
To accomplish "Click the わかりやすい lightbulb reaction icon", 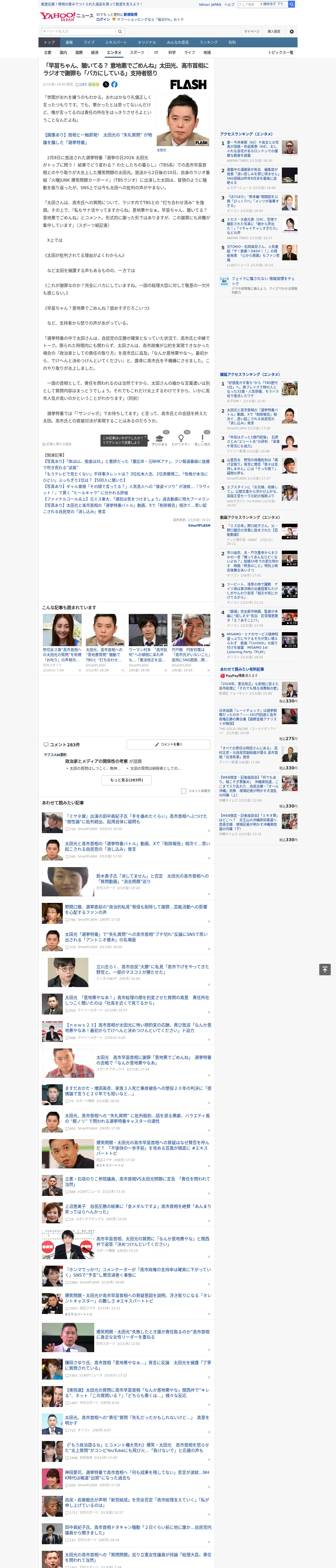I will click(181, 438).
